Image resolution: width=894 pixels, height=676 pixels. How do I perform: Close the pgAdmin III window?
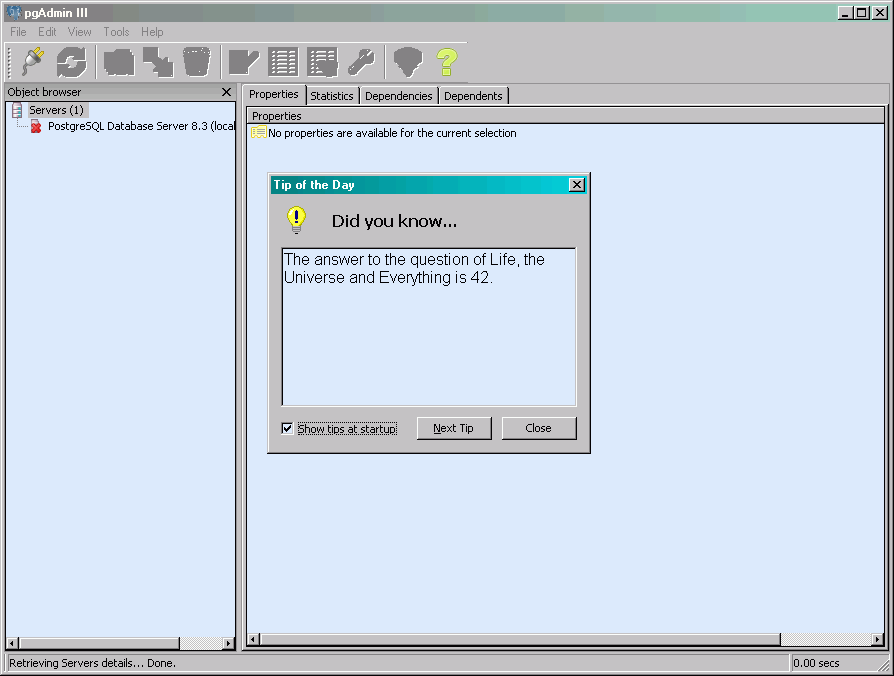pos(880,13)
